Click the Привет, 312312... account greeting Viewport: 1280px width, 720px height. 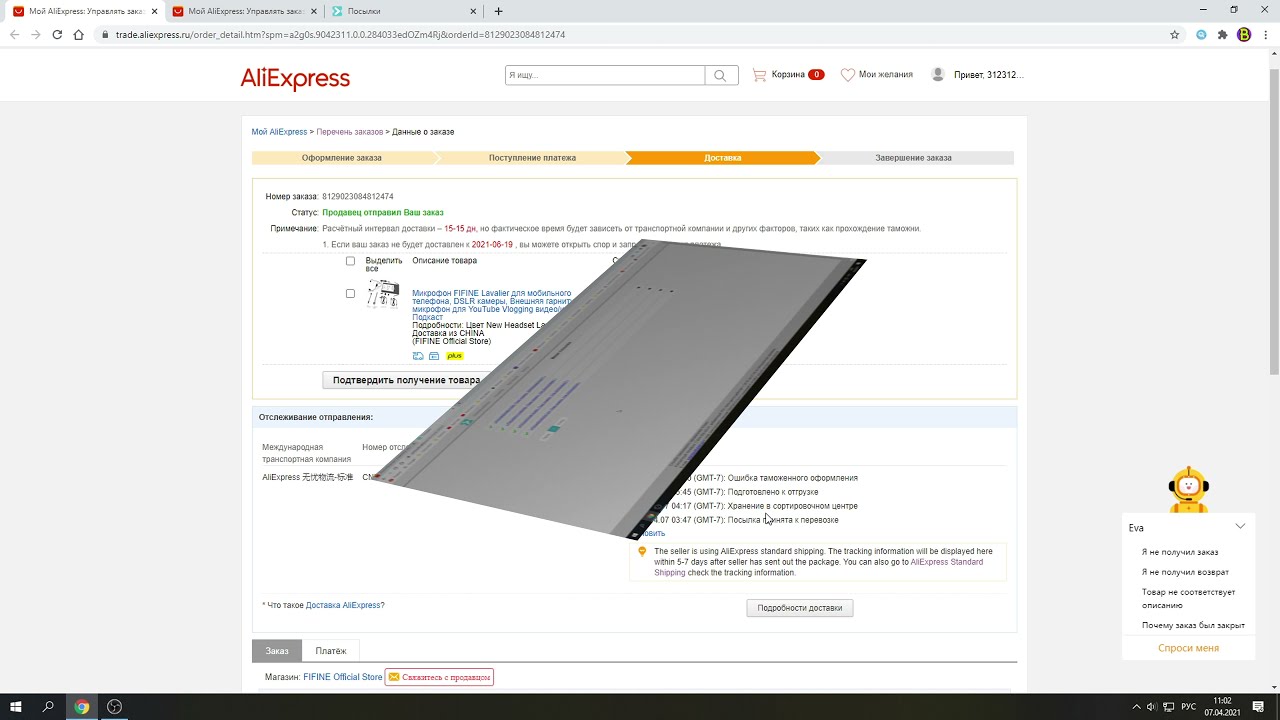pos(988,75)
